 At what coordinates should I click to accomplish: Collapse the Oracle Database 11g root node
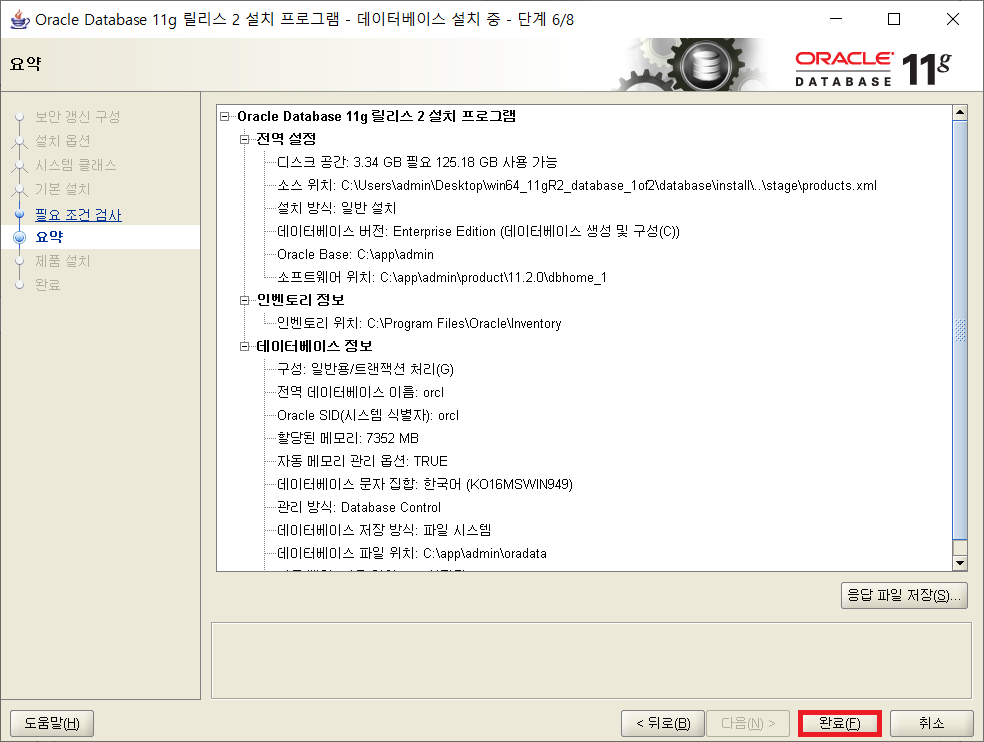point(225,116)
